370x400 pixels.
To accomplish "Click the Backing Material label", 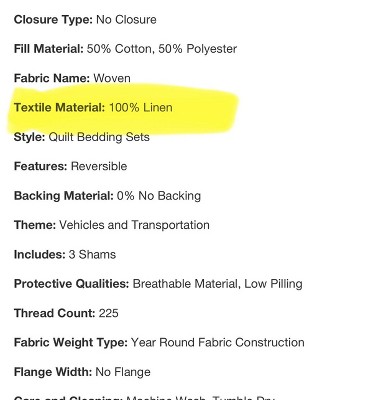I will point(64,196).
